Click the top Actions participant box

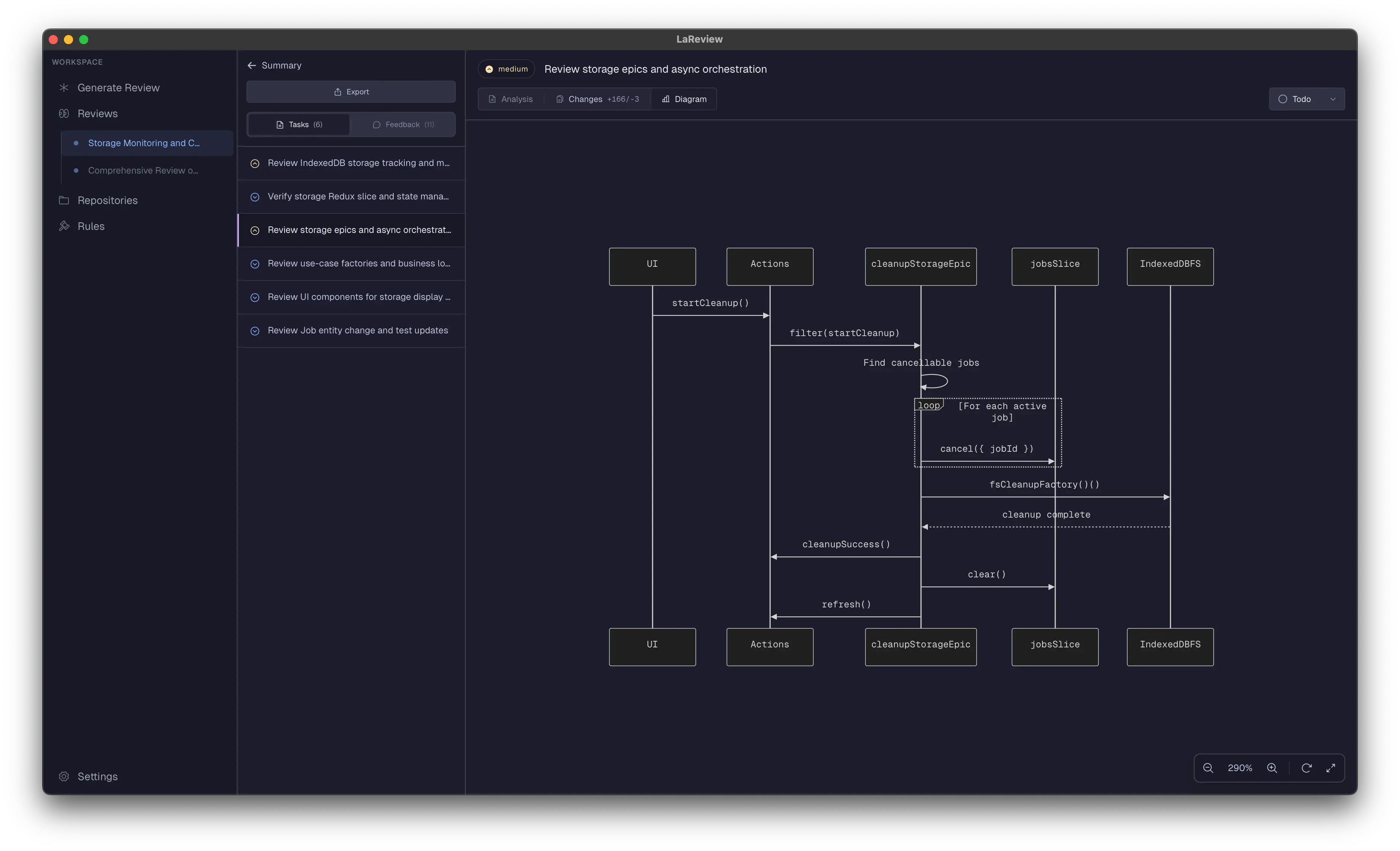coord(770,267)
